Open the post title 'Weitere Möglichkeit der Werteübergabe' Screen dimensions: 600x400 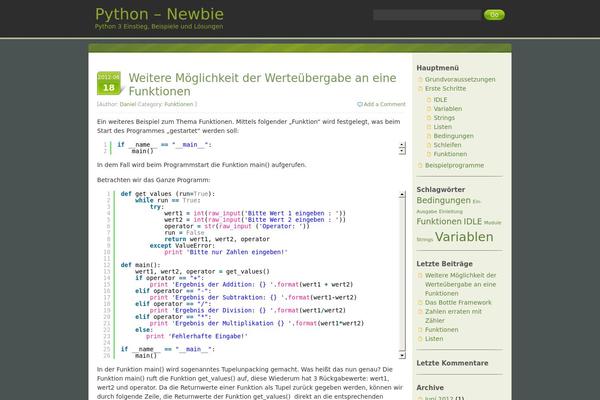(262, 85)
